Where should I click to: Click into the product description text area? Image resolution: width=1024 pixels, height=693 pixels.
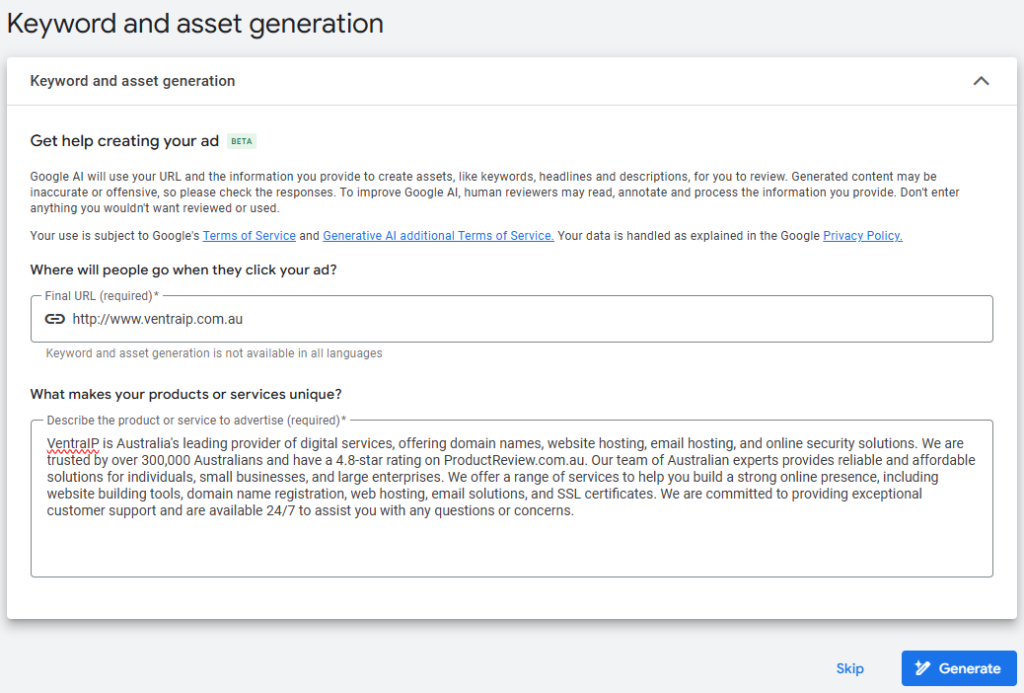511,498
